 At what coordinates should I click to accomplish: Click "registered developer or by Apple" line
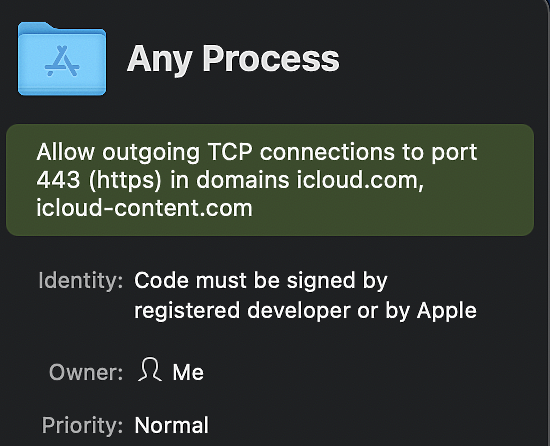click(x=306, y=311)
